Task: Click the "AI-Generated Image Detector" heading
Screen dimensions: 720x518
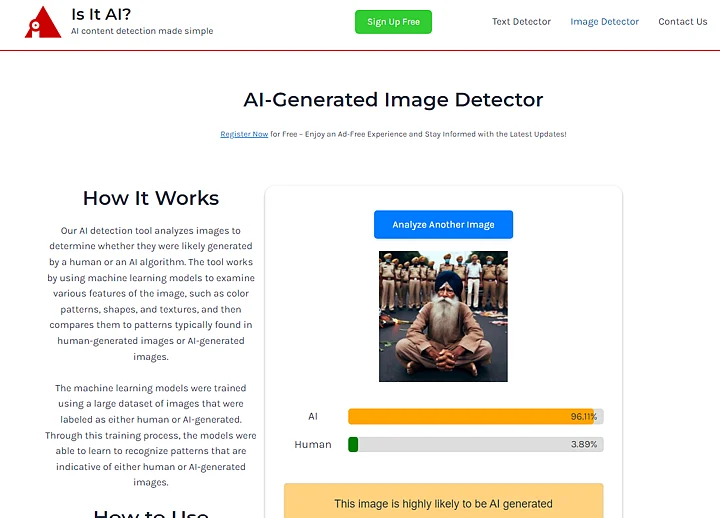Action: point(393,100)
